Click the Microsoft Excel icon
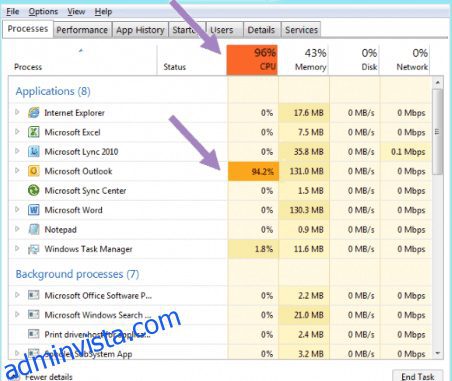Image resolution: width=452 pixels, height=381 pixels. [x=34, y=132]
